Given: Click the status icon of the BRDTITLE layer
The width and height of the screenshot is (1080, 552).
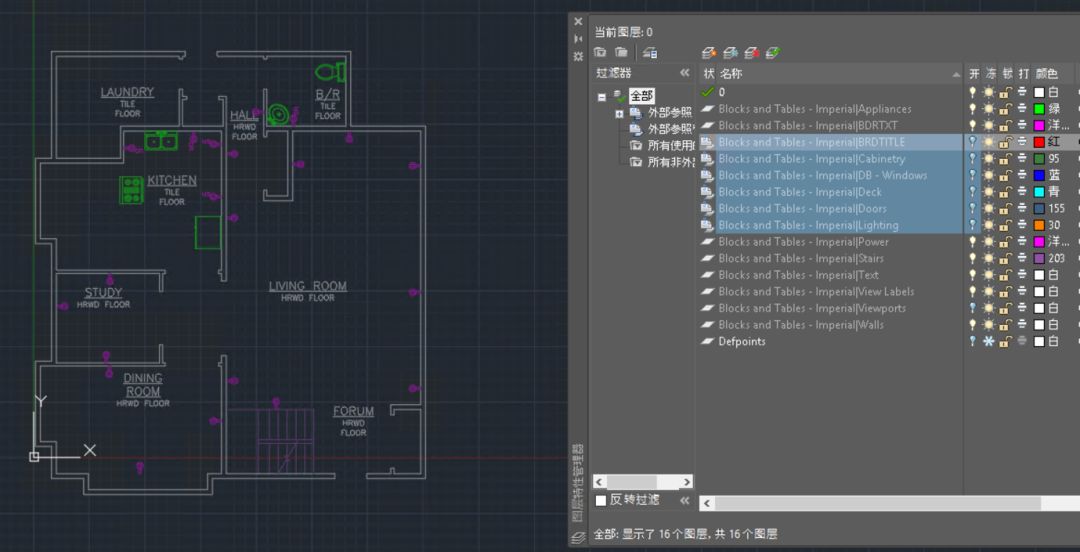Looking at the screenshot, I should tap(707, 142).
